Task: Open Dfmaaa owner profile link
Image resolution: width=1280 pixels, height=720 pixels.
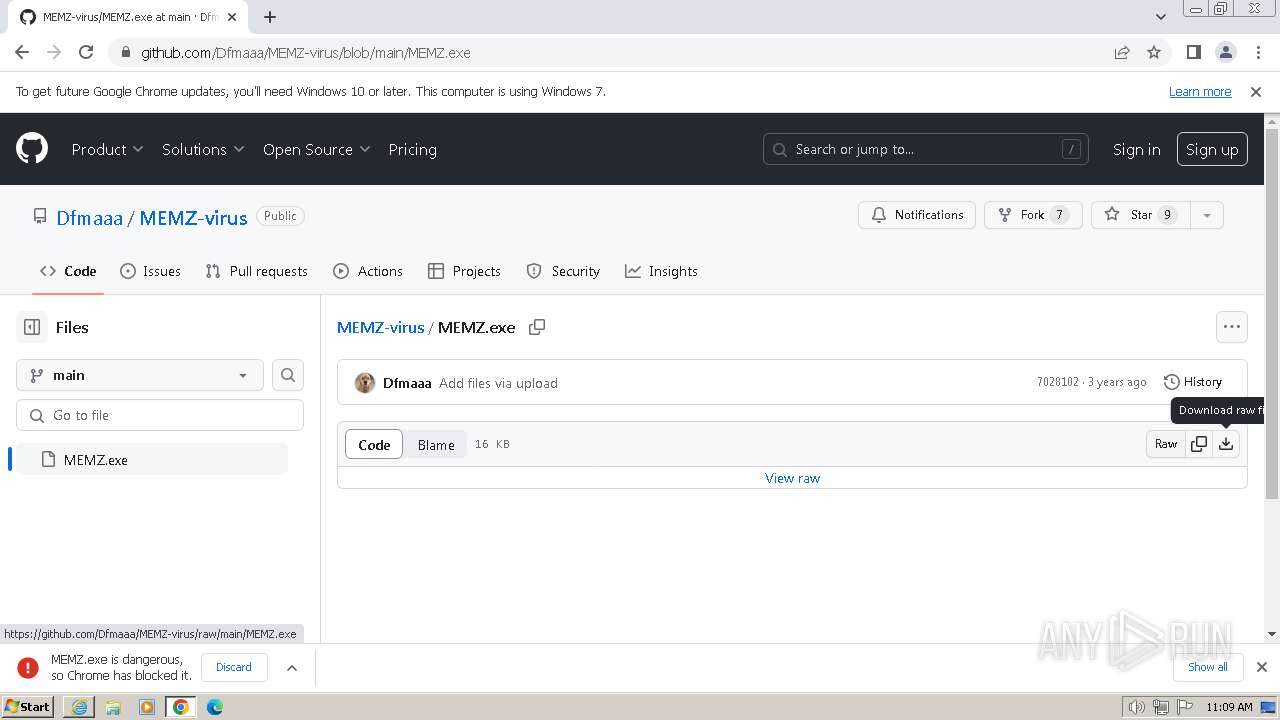Action: pos(90,217)
